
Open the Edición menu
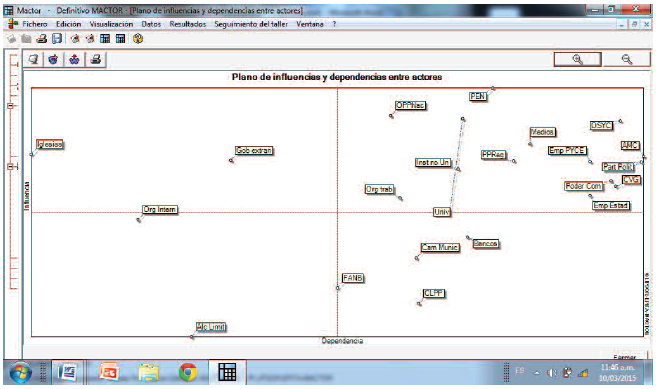68,24
